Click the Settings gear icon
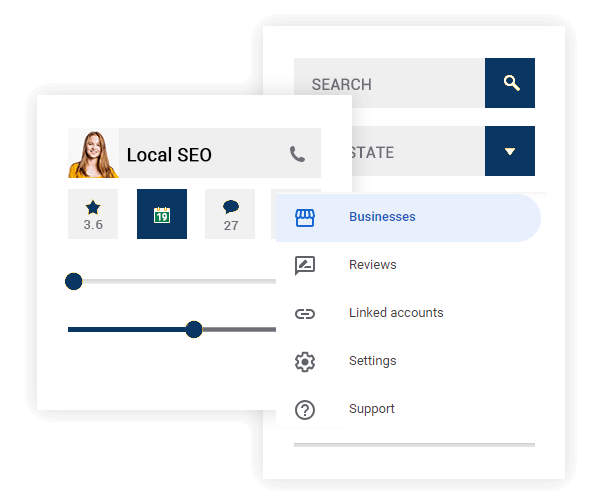 [305, 362]
